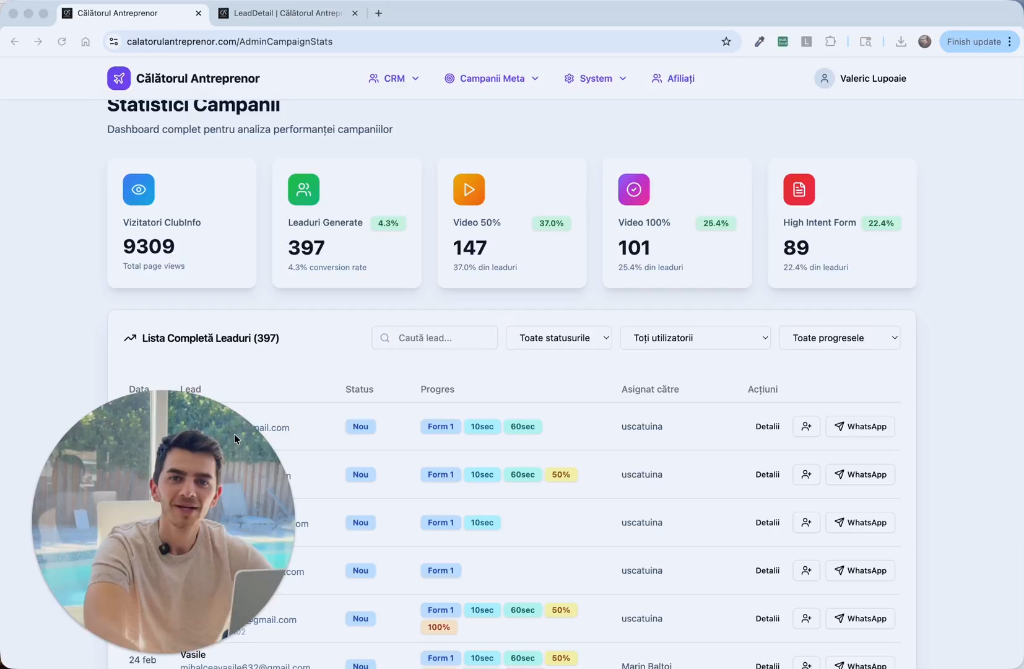
Task: Click WhatsApp in the row with only Form 1
Action: coord(860,570)
